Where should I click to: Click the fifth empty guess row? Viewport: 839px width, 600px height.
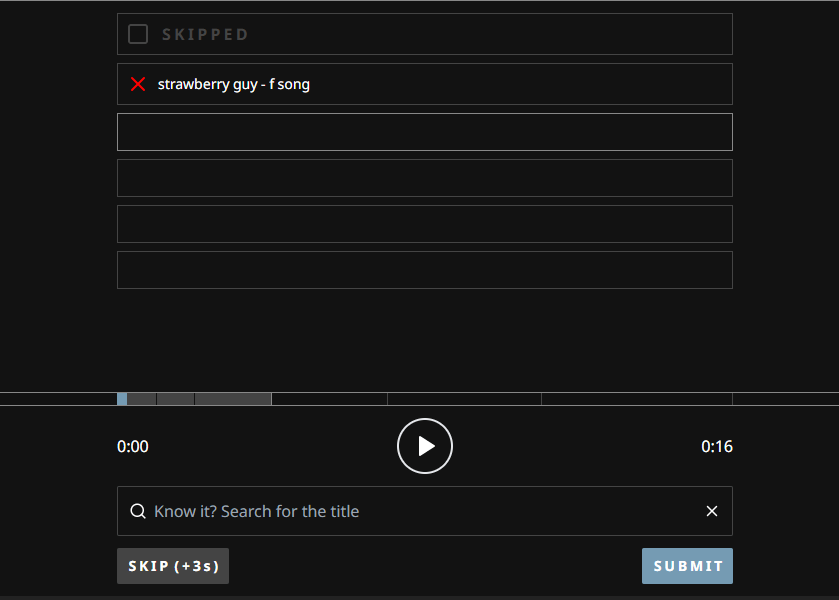[424, 224]
